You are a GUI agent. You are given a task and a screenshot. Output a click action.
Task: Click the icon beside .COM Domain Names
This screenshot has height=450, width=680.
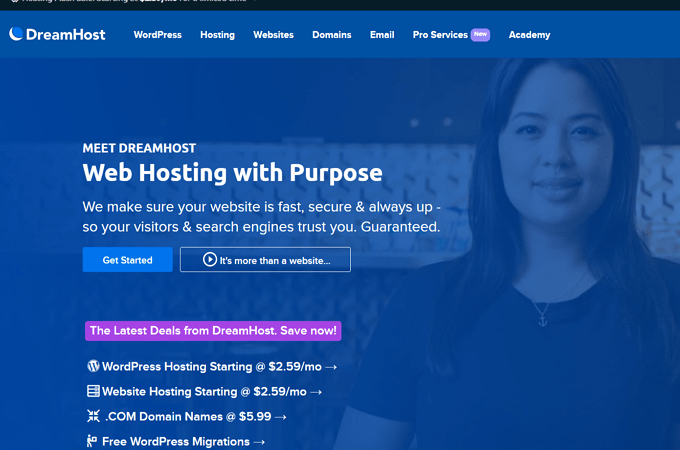93,416
